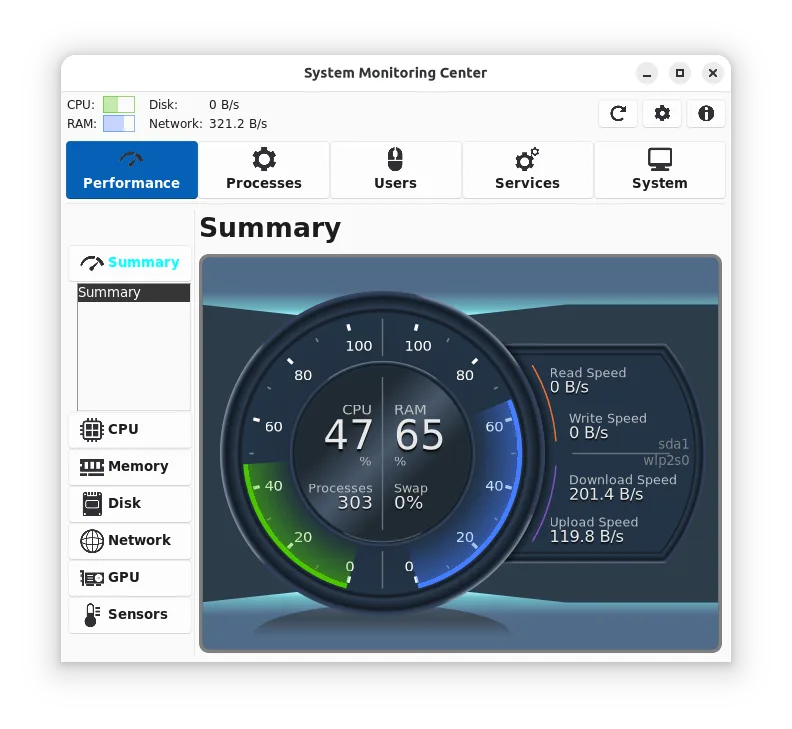
Task: Click the sda1 disk label
Action: [x=673, y=444]
